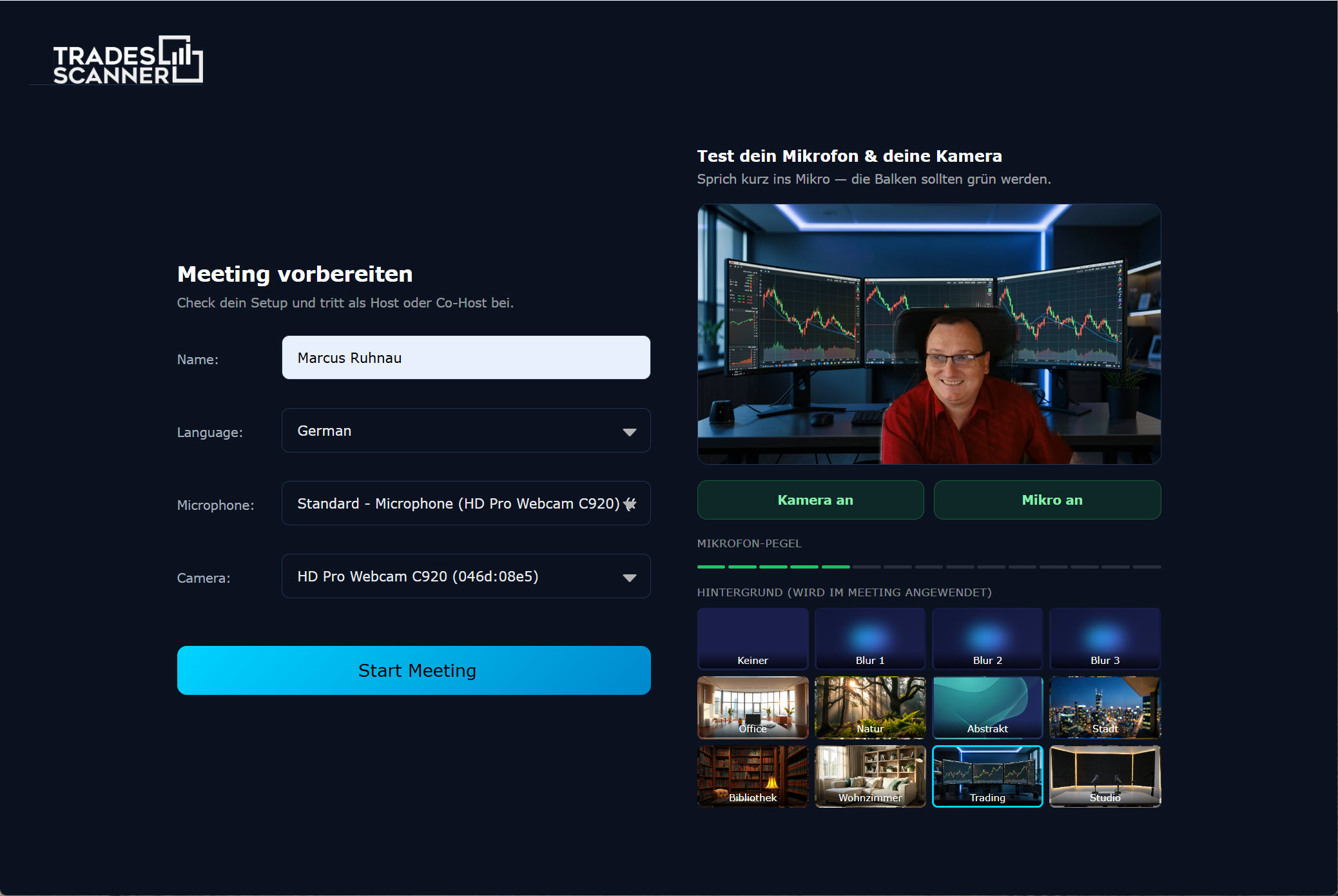The width and height of the screenshot is (1338, 896).
Task: Select the Blur 2 background
Action: click(x=987, y=639)
